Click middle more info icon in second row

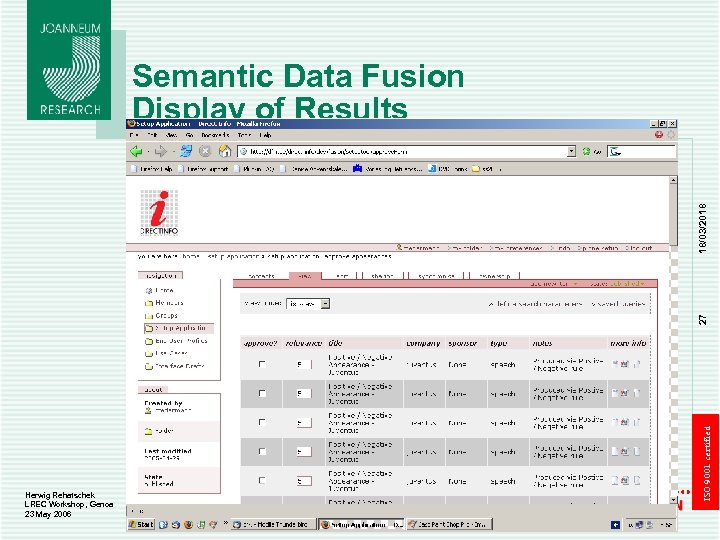625,393
